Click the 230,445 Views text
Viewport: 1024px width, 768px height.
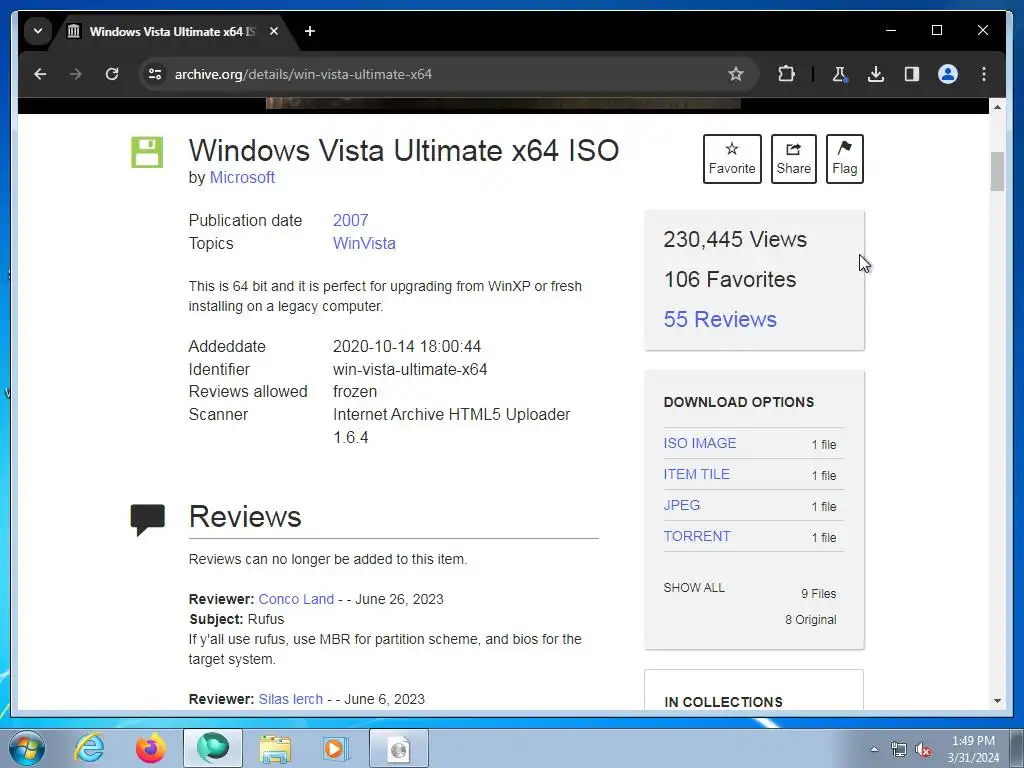[735, 239]
